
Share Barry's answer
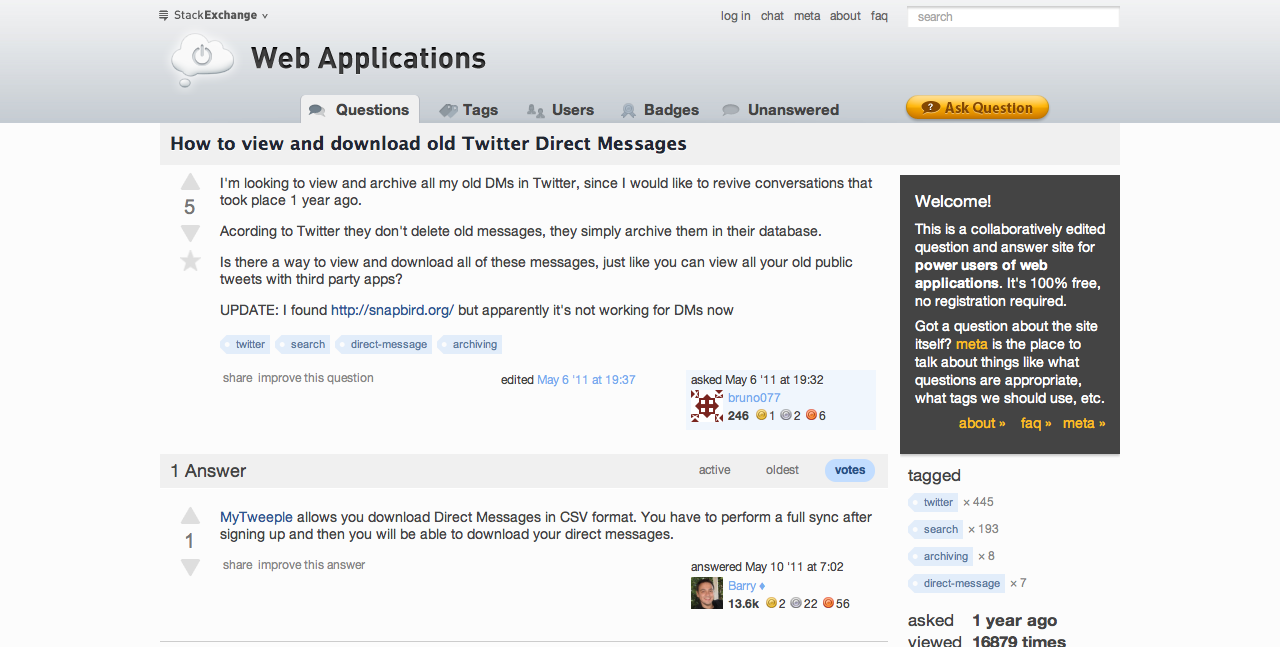pyautogui.click(x=238, y=565)
